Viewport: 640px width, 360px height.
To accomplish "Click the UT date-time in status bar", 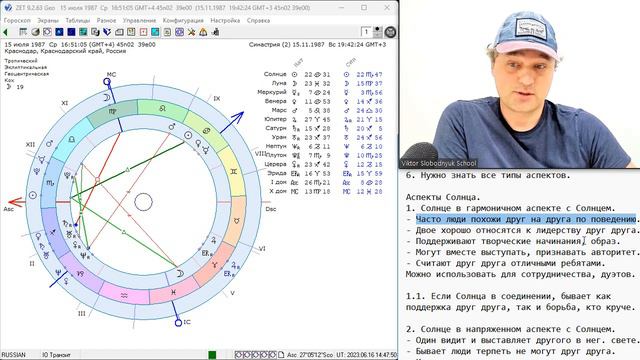I will [367, 355].
